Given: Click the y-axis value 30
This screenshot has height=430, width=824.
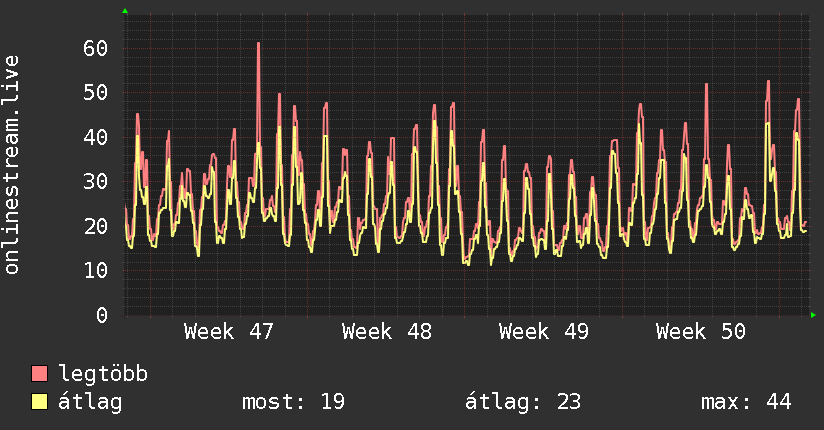Looking at the screenshot, I should (x=95, y=181).
